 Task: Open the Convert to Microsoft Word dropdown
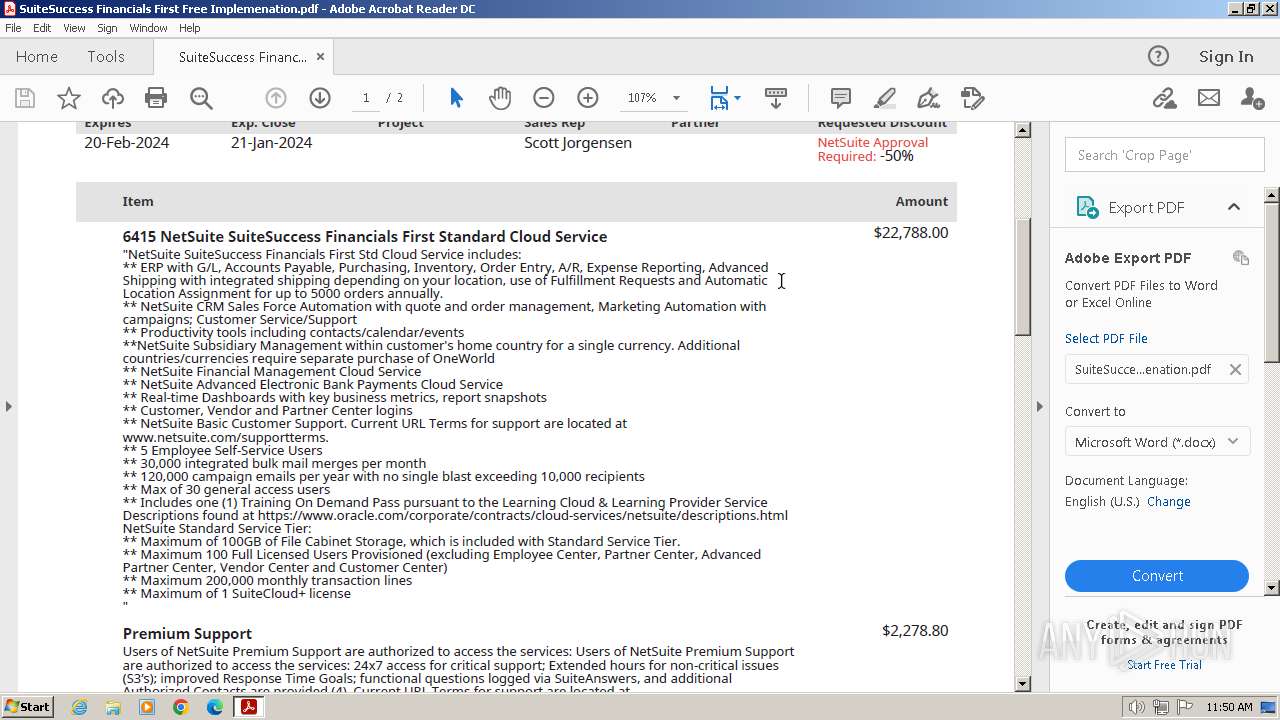[x=1157, y=441]
